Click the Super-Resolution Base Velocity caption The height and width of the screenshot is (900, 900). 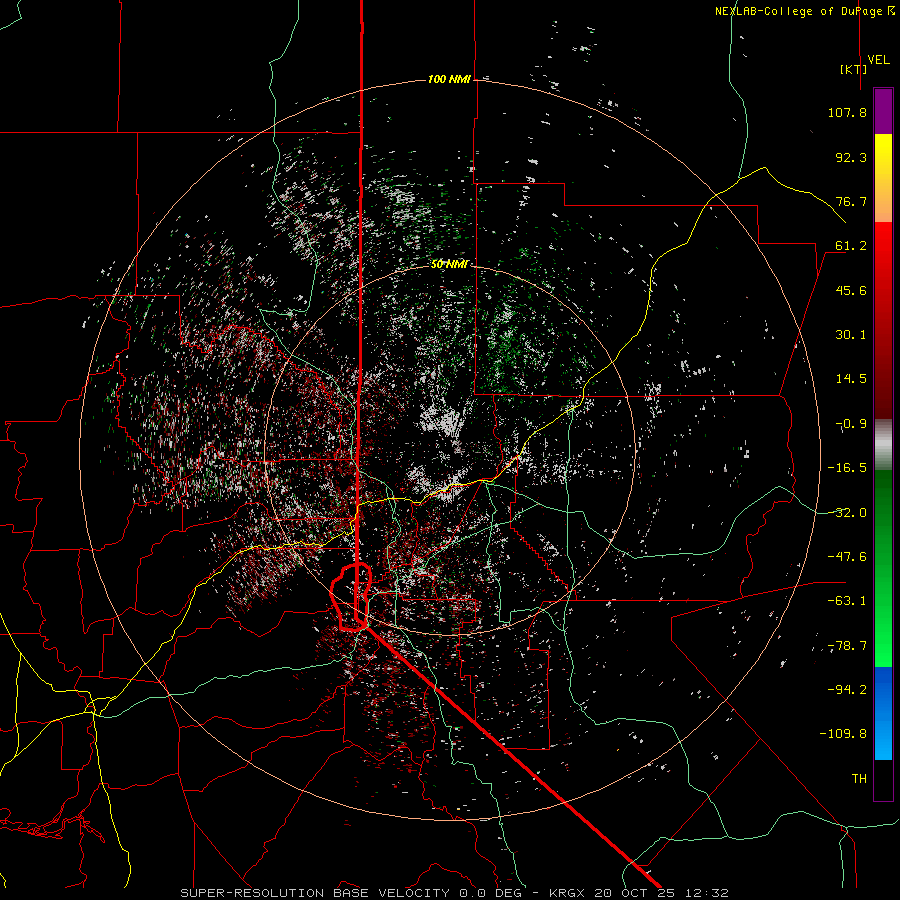point(455,893)
